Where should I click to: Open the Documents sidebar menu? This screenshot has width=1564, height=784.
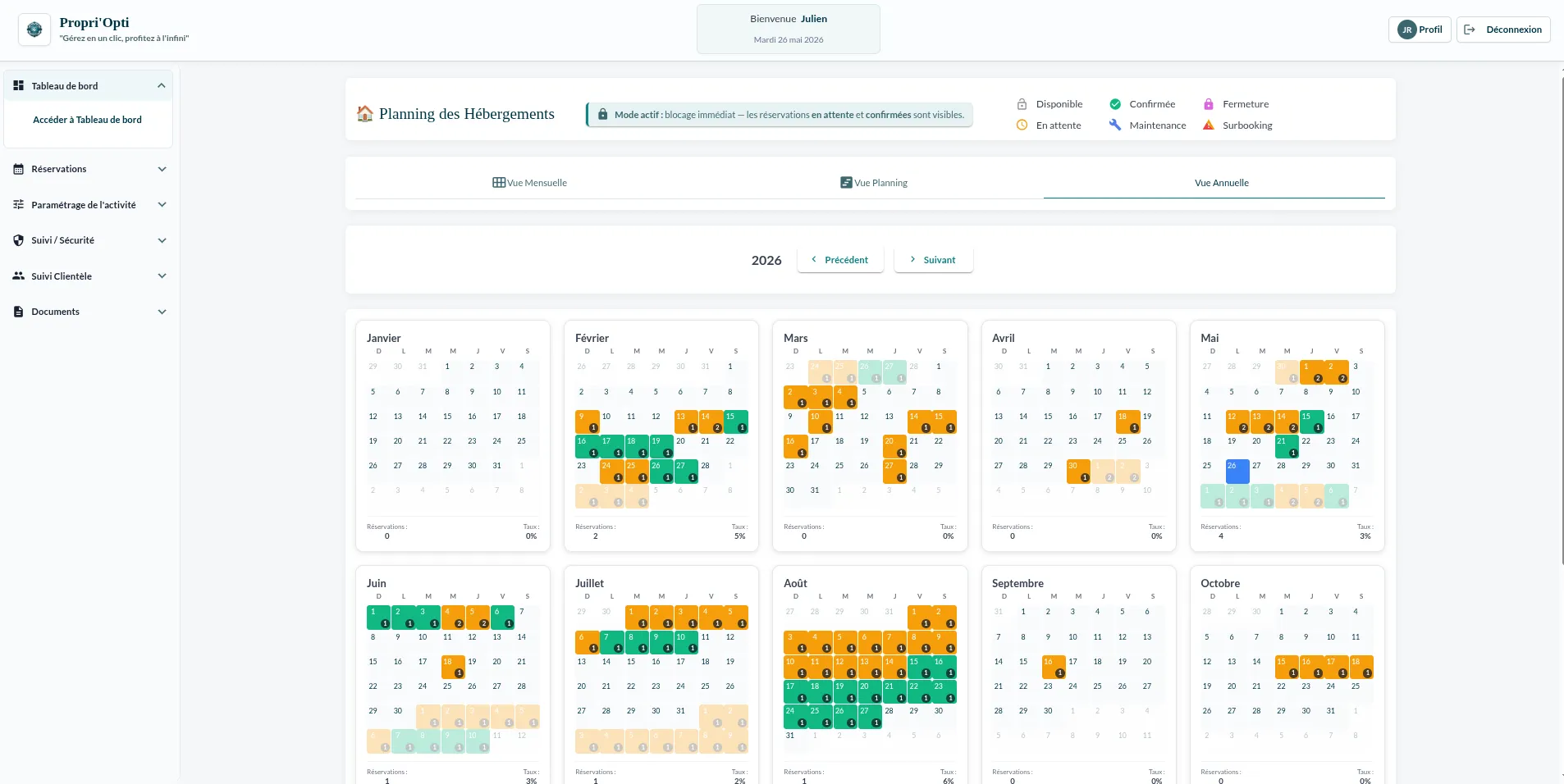pos(89,312)
